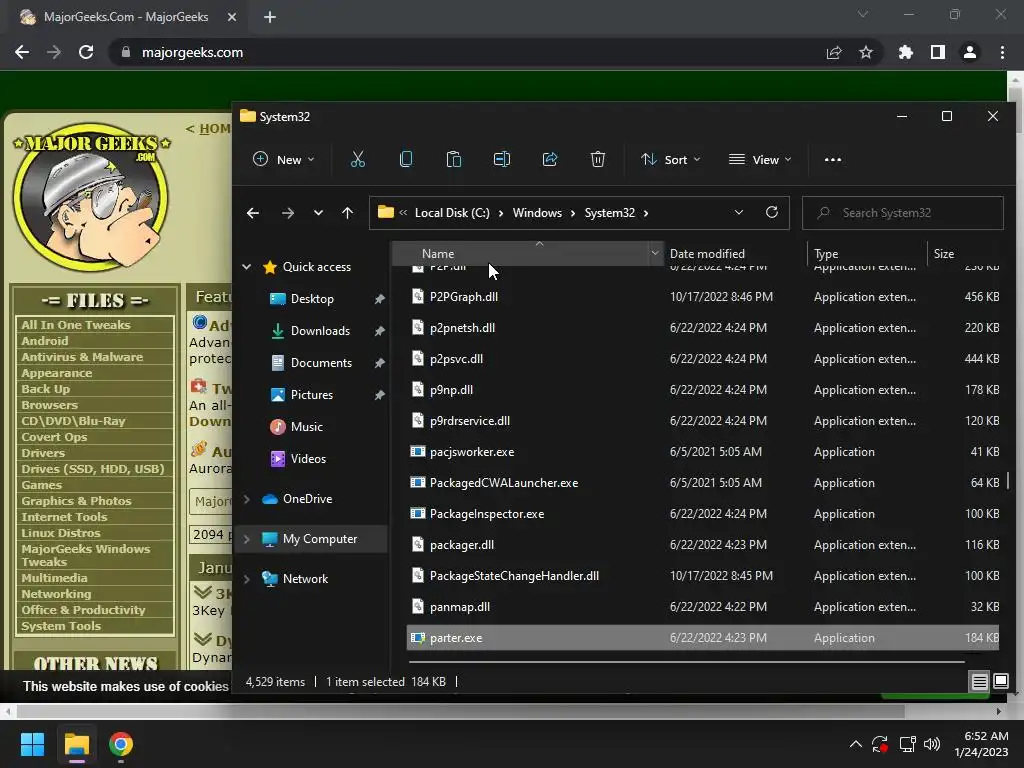Open Chrome side panel icon
Viewport: 1024px width, 768px height.
938,52
